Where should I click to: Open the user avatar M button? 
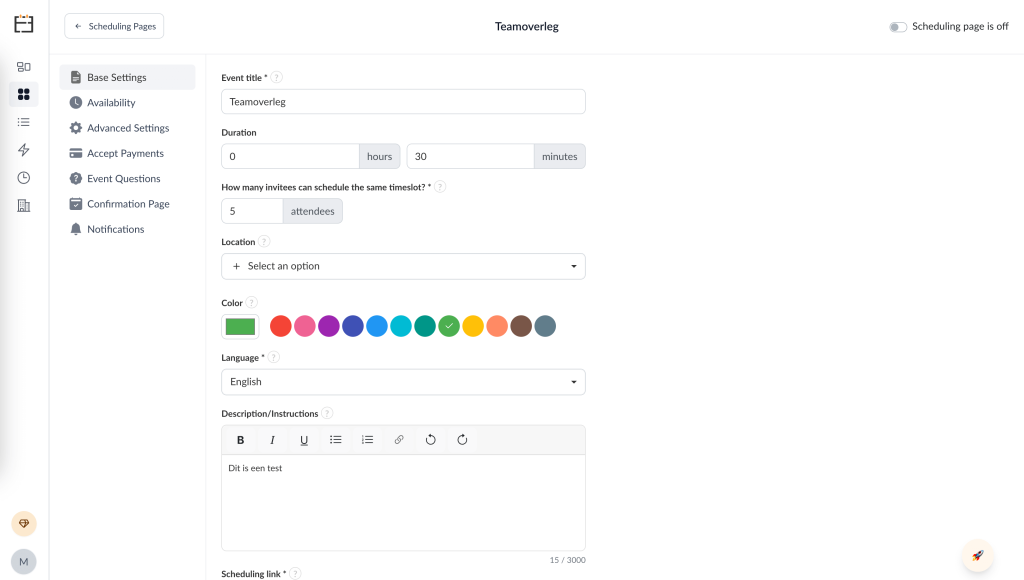pos(24,561)
